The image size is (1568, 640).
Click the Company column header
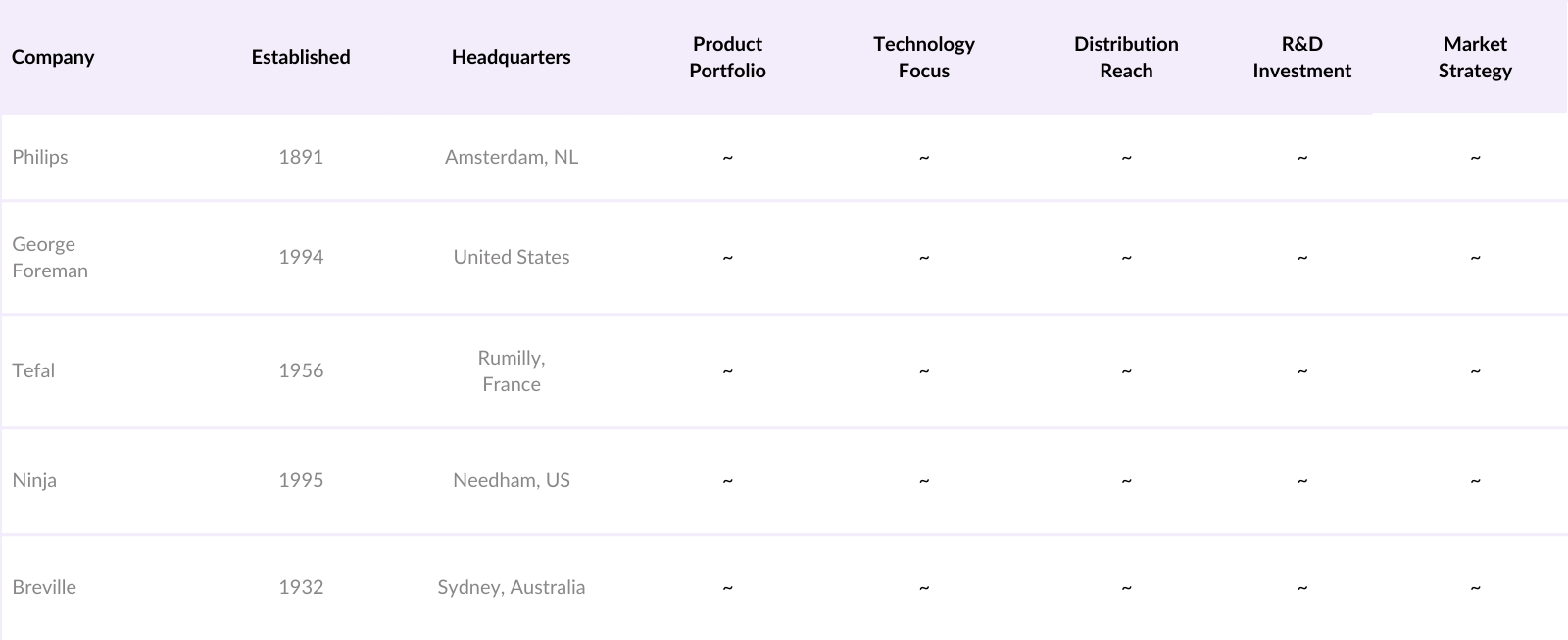(53, 57)
